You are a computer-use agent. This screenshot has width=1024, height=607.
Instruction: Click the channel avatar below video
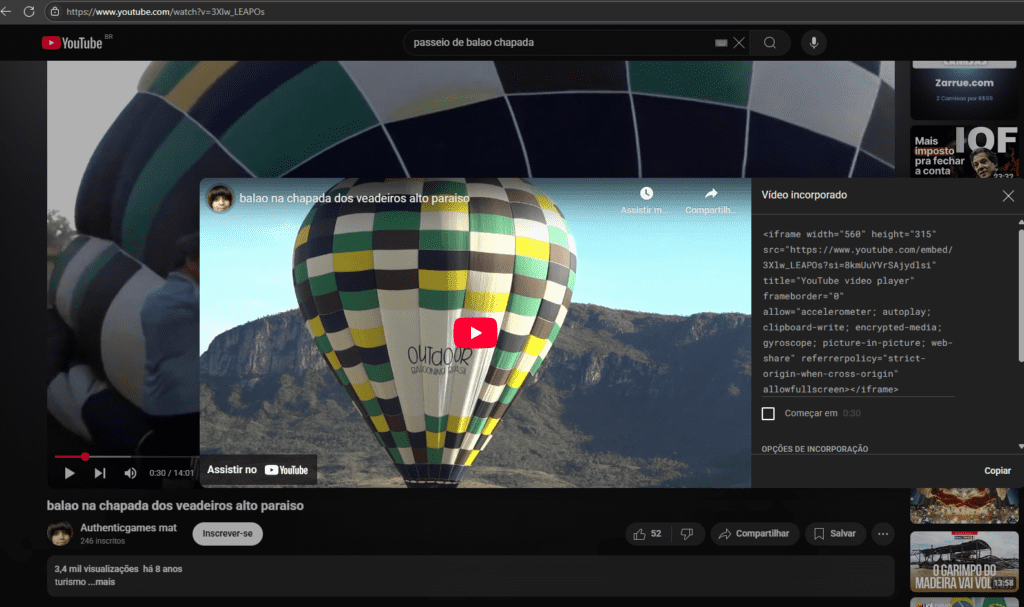click(x=60, y=533)
